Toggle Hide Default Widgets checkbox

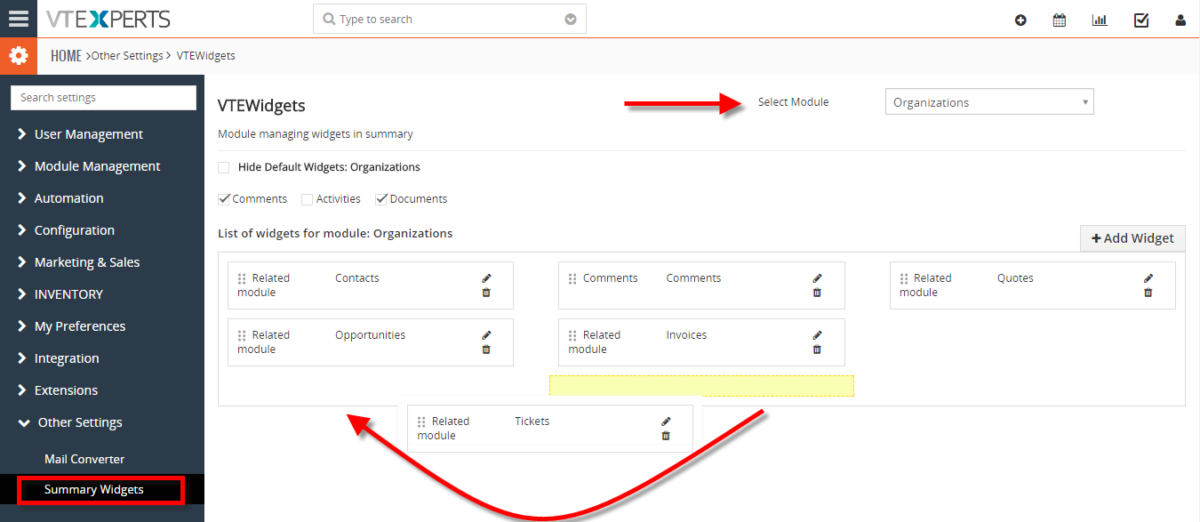pos(224,167)
